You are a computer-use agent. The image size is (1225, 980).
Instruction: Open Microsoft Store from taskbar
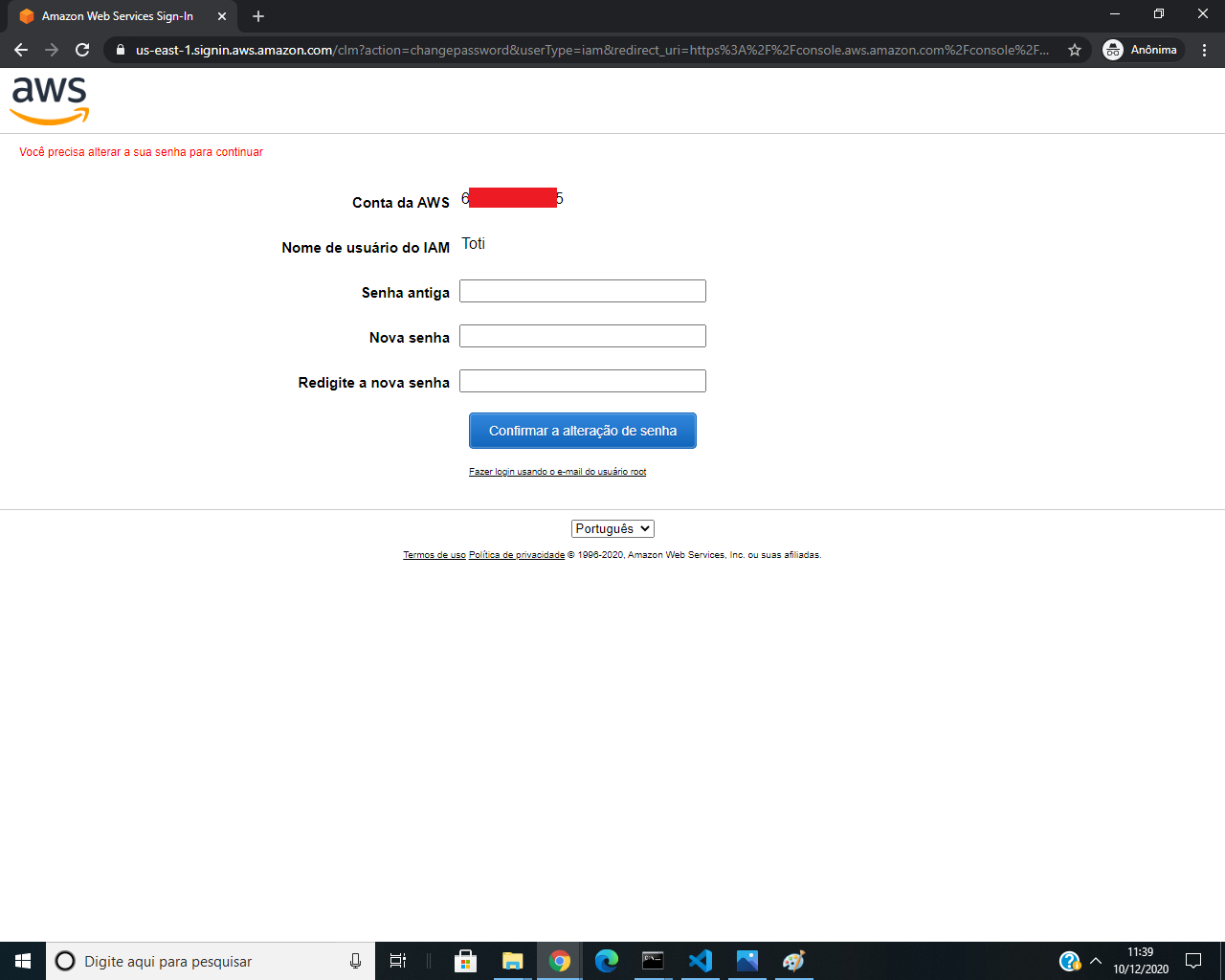466,961
